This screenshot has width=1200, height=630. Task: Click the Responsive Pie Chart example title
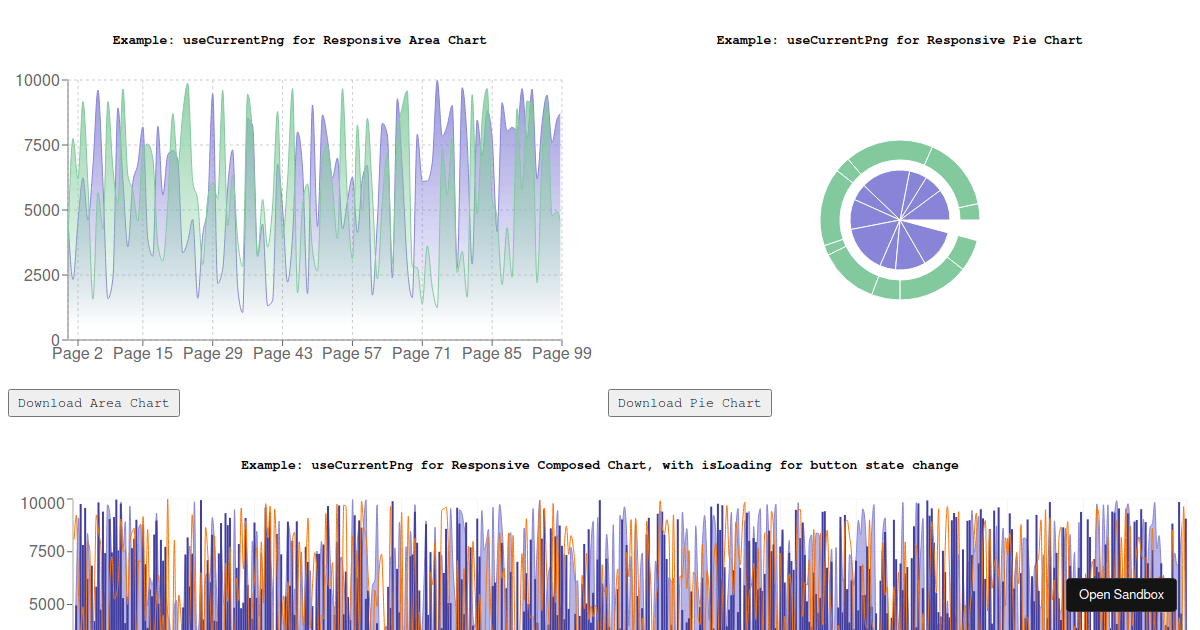(898, 40)
